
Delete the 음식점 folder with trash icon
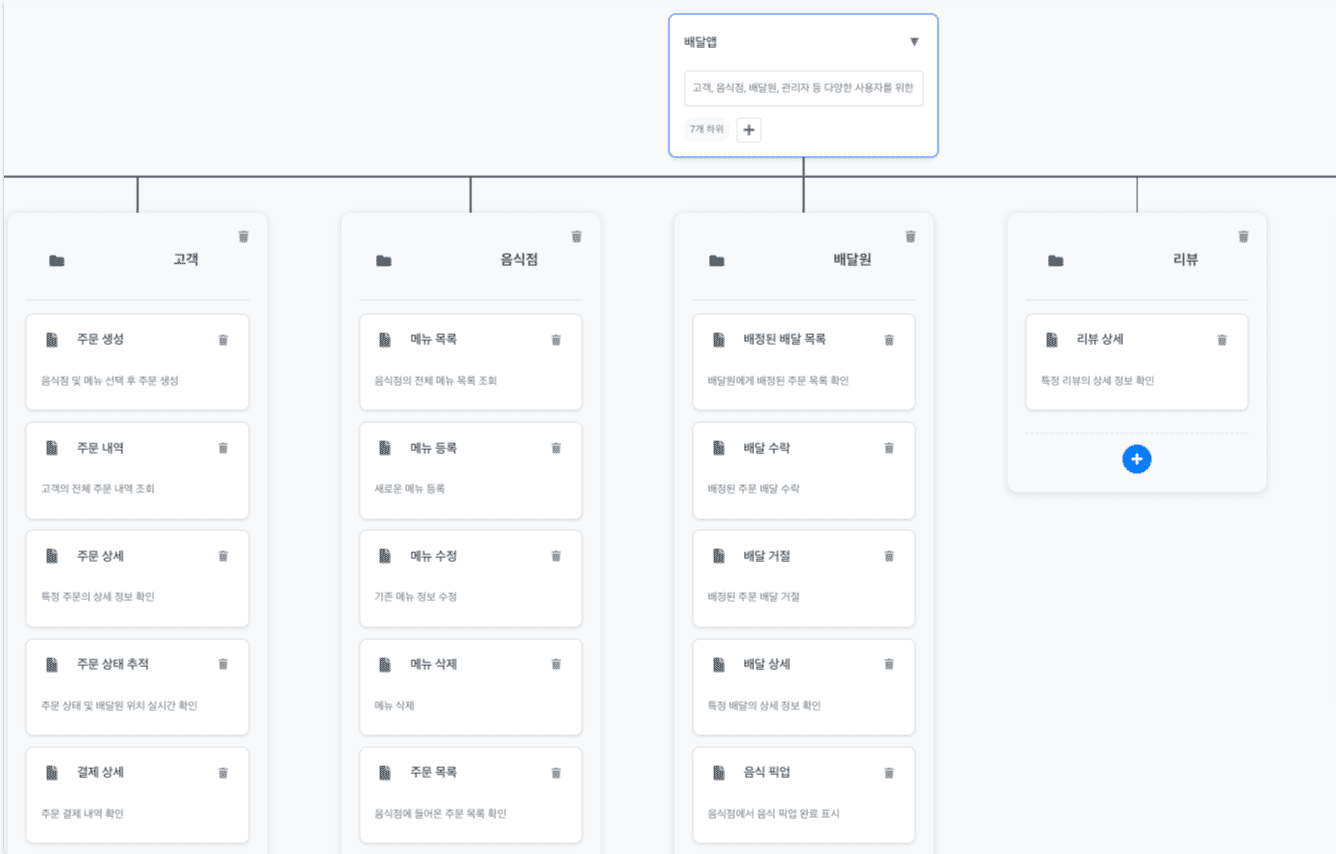pyautogui.click(x=576, y=237)
